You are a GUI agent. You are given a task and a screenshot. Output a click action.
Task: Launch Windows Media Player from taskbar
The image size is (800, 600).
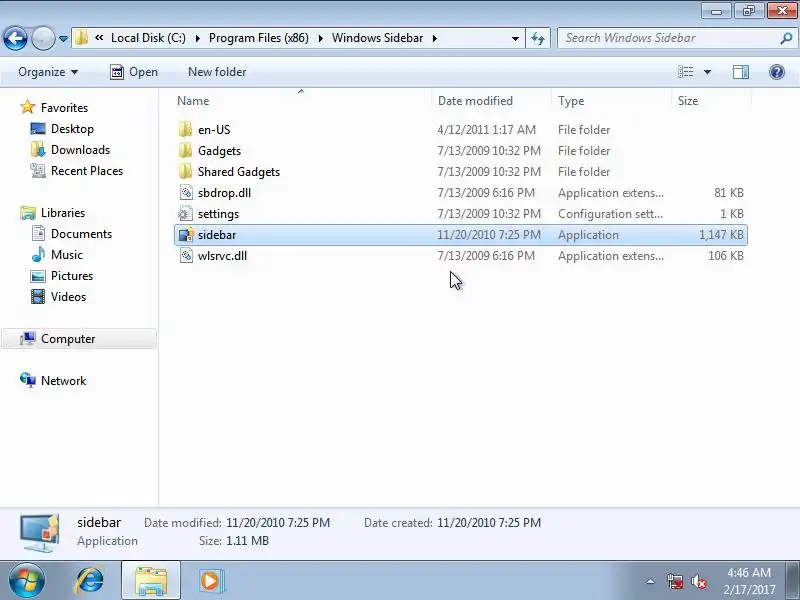(x=210, y=581)
